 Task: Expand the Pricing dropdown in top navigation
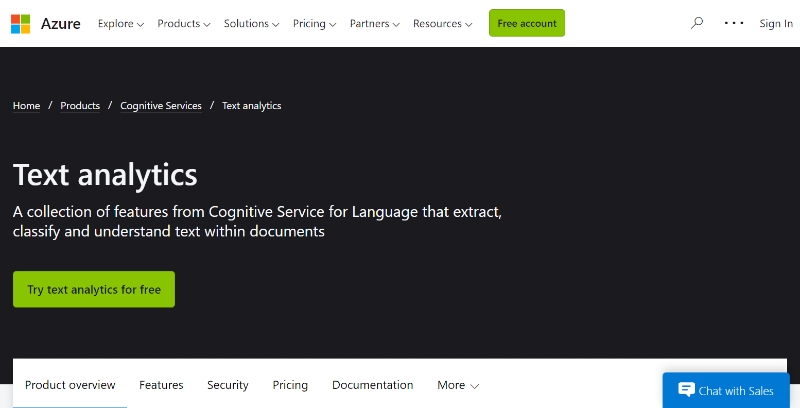[x=314, y=23]
